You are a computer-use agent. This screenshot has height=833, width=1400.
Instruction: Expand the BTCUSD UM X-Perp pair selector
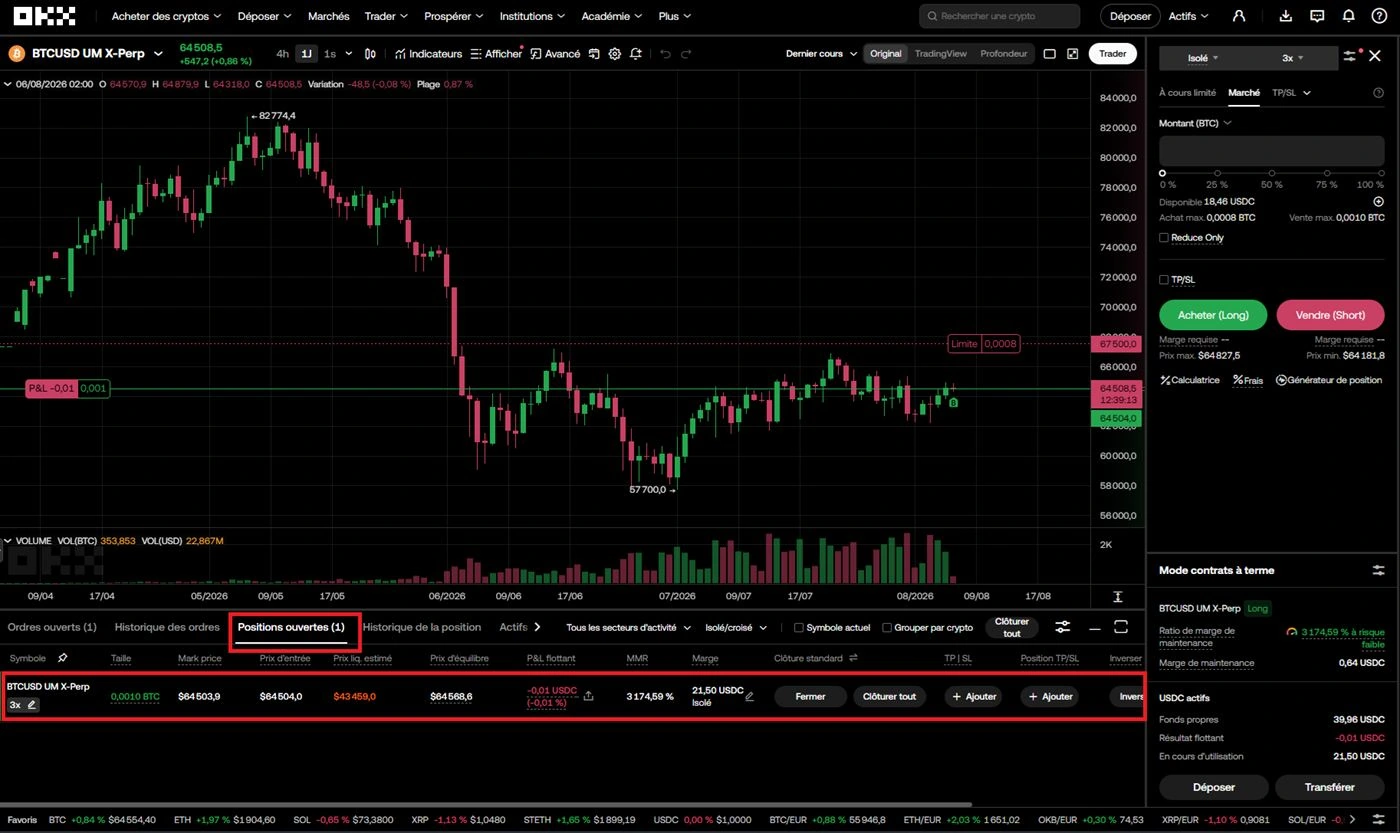point(157,53)
